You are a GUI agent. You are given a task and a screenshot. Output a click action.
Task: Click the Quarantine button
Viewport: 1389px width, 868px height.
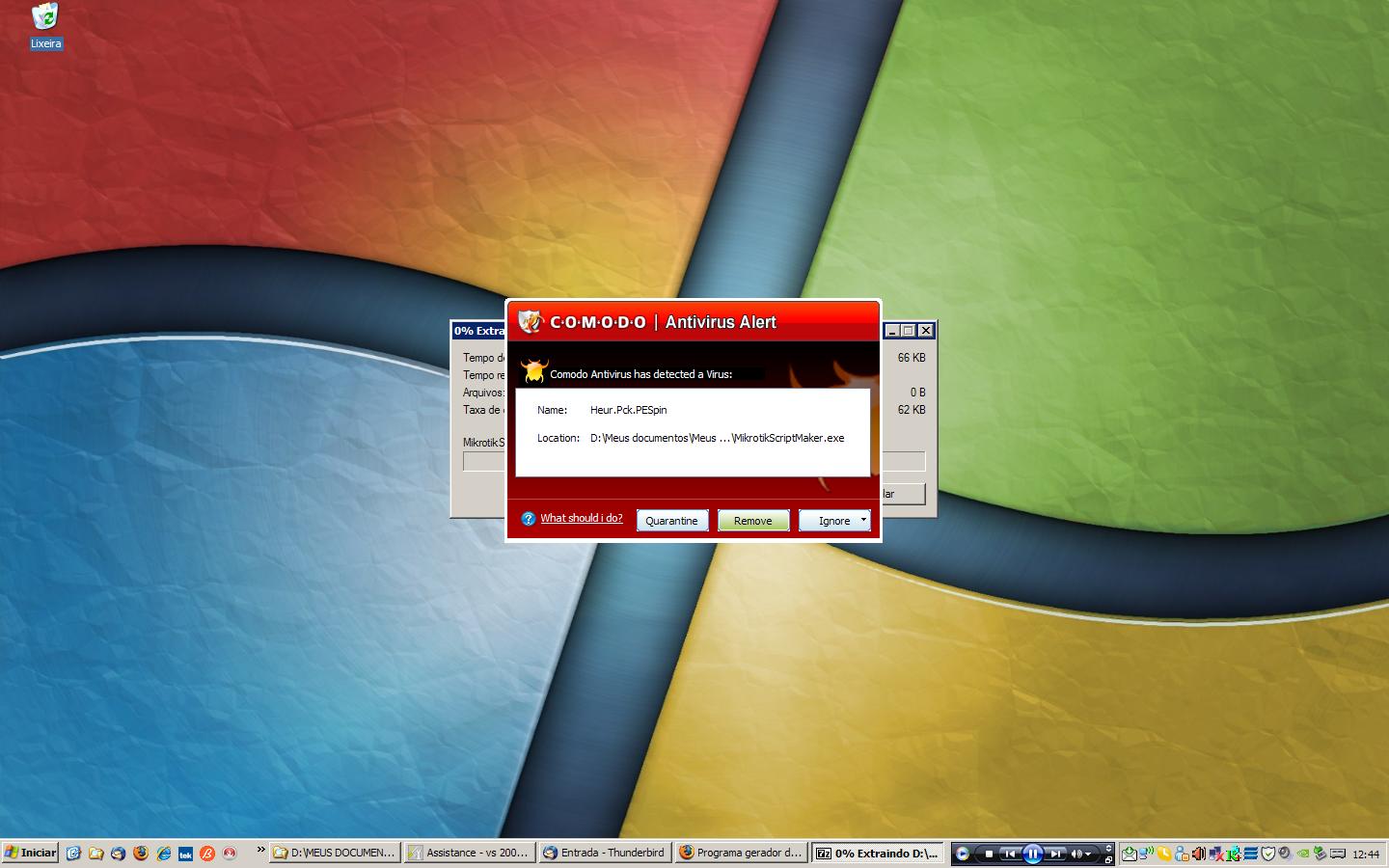[671, 521]
